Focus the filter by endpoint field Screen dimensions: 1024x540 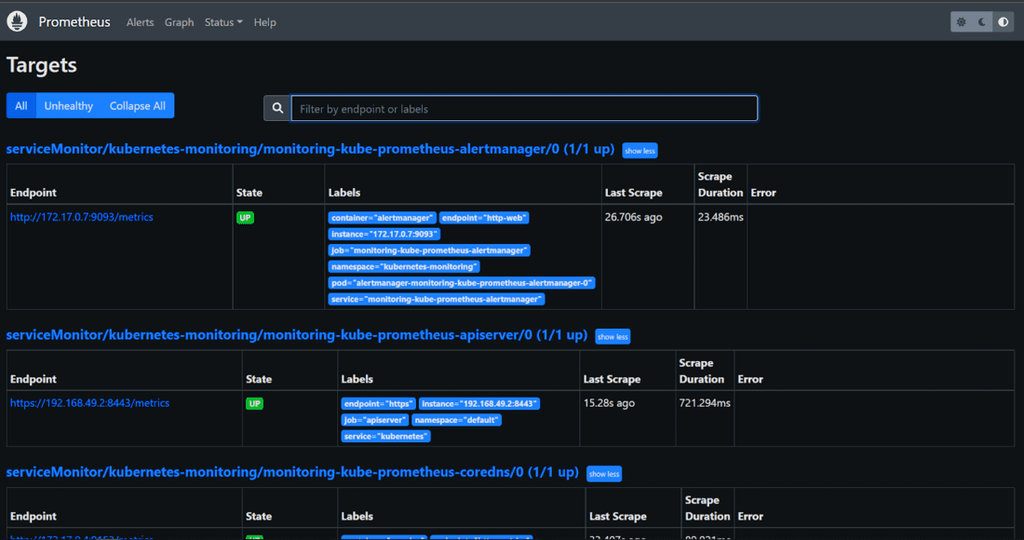524,108
